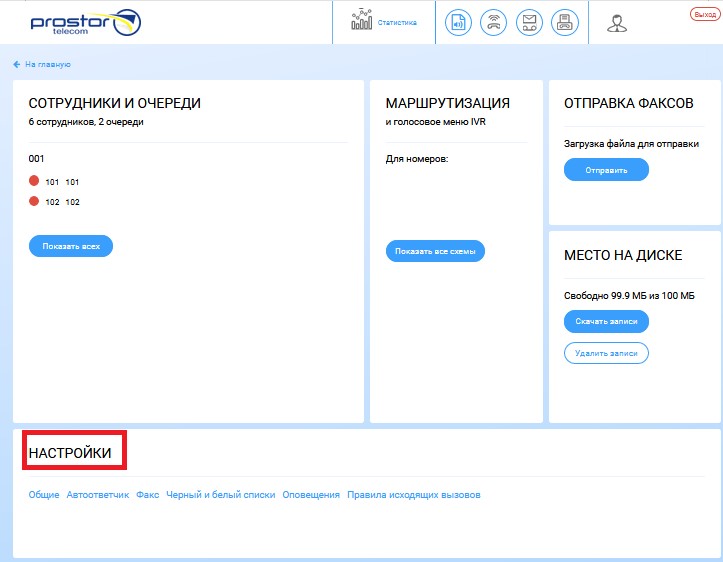The image size is (723, 562).
Task: Open the fax machine icon
Action: [x=565, y=22]
